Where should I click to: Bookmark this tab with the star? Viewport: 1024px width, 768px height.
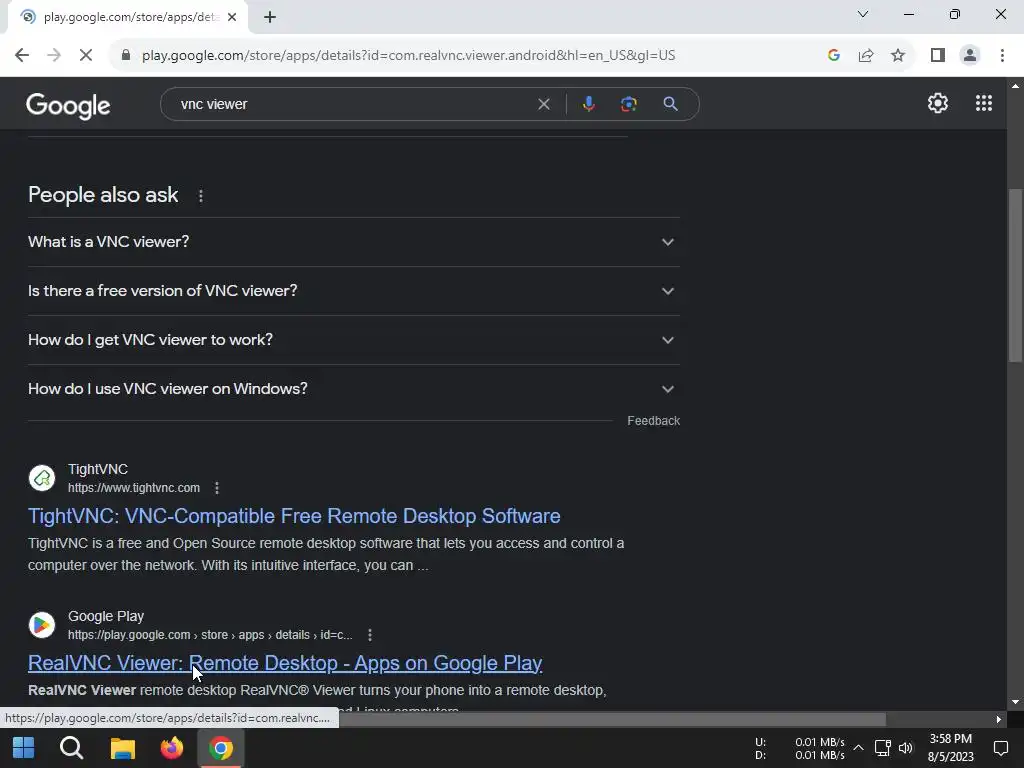pos(898,56)
